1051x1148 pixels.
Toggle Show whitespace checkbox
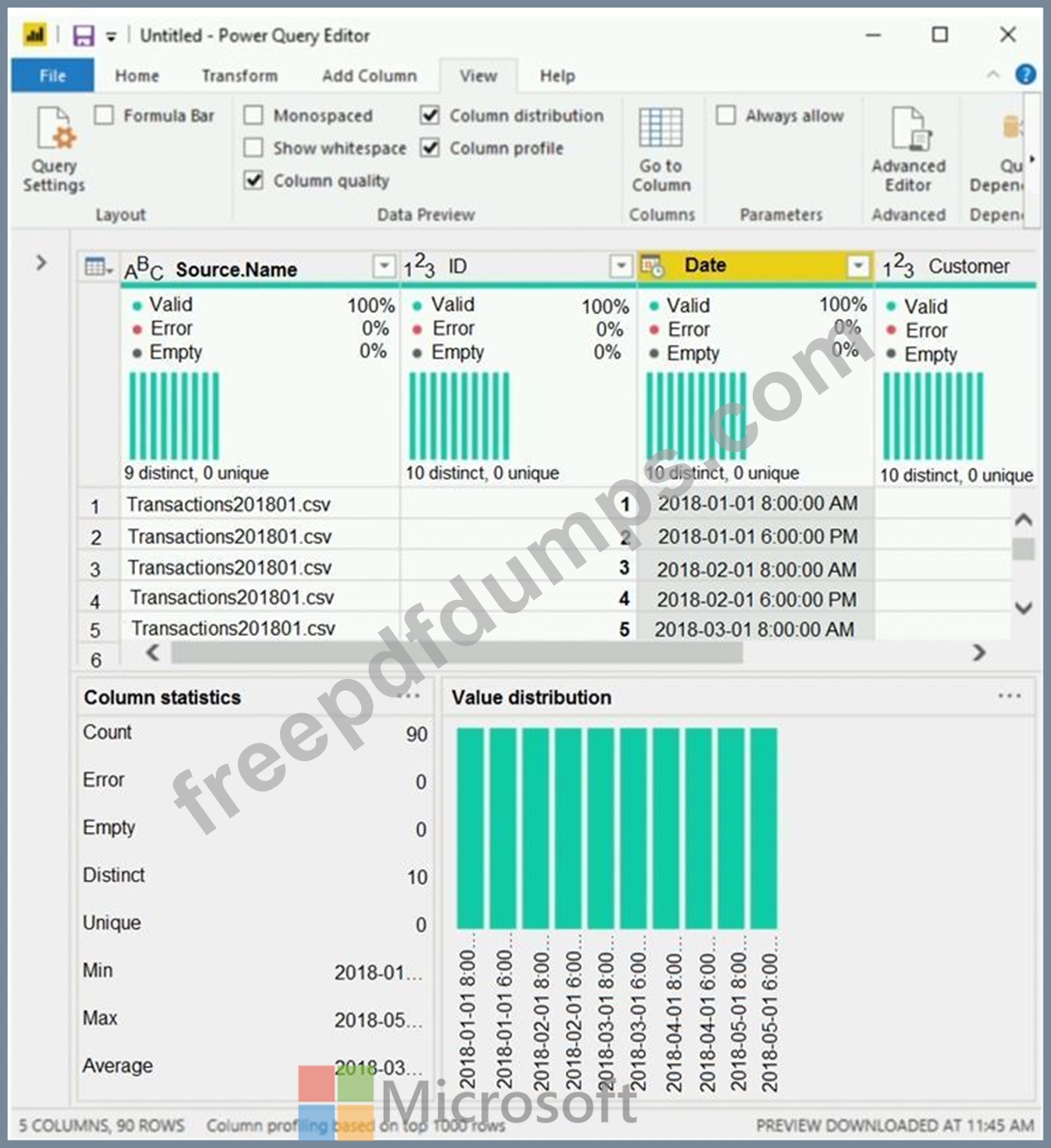pos(253,147)
